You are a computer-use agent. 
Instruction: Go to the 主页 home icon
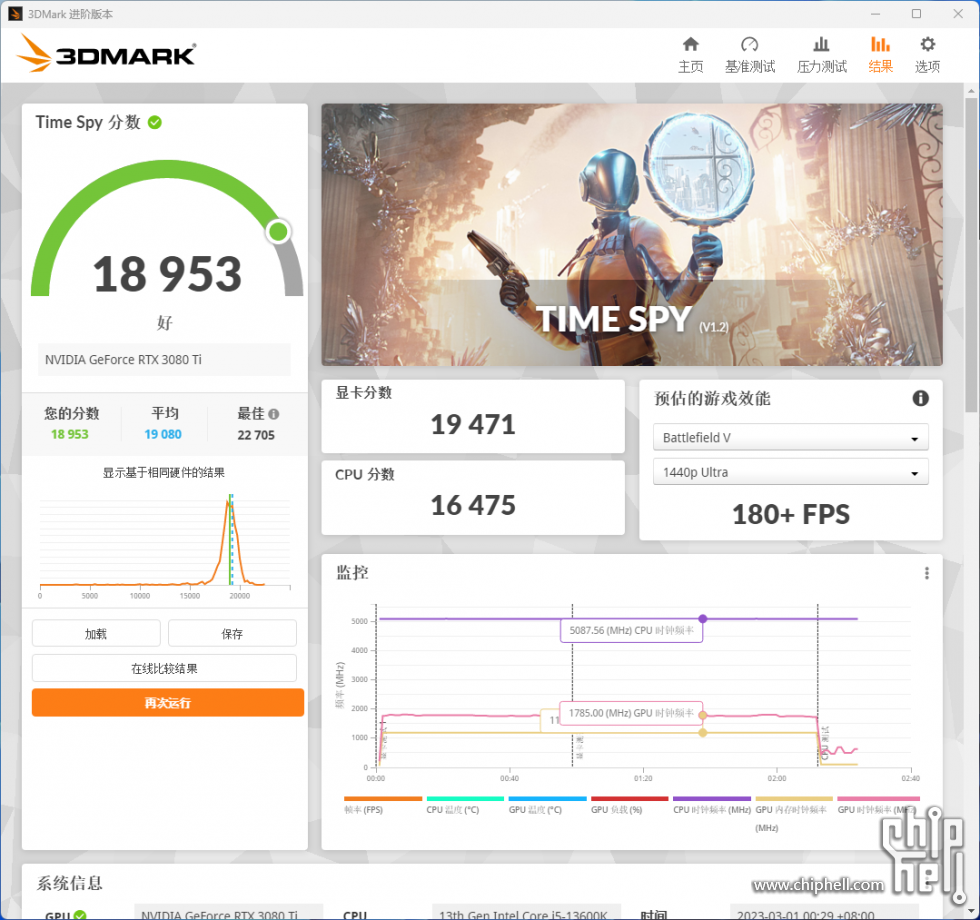coord(691,44)
